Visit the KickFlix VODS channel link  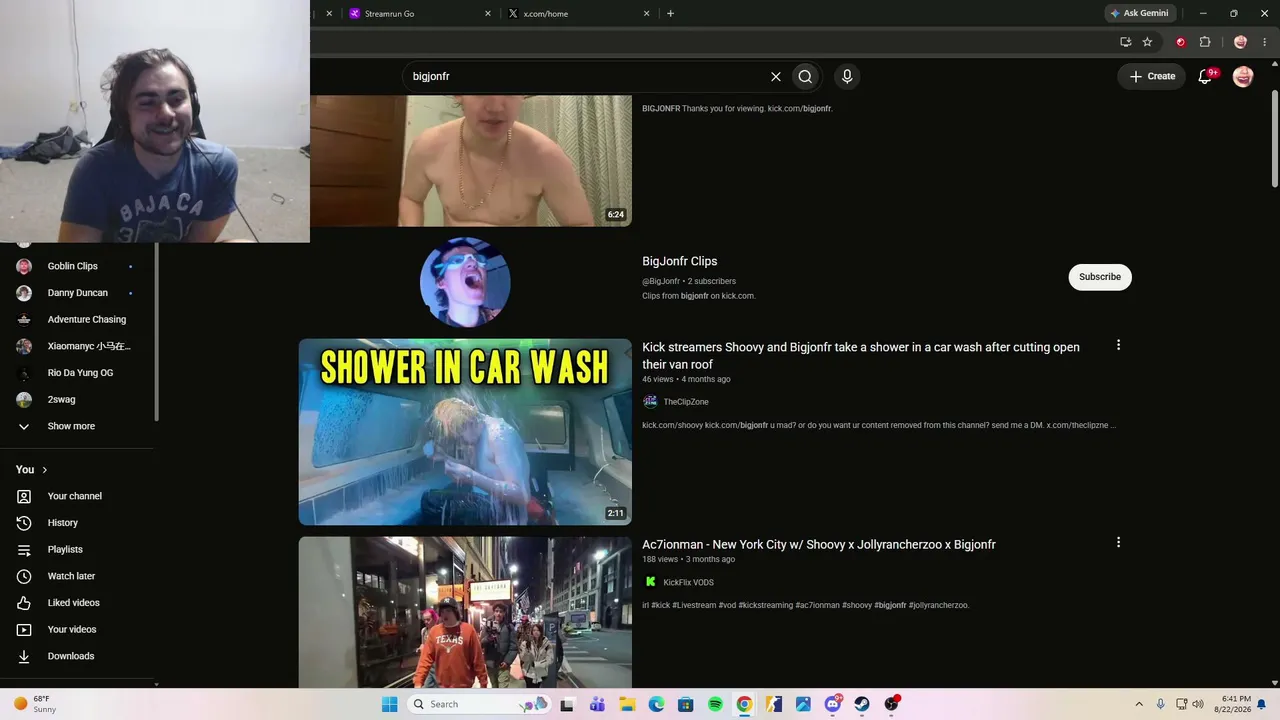click(688, 582)
